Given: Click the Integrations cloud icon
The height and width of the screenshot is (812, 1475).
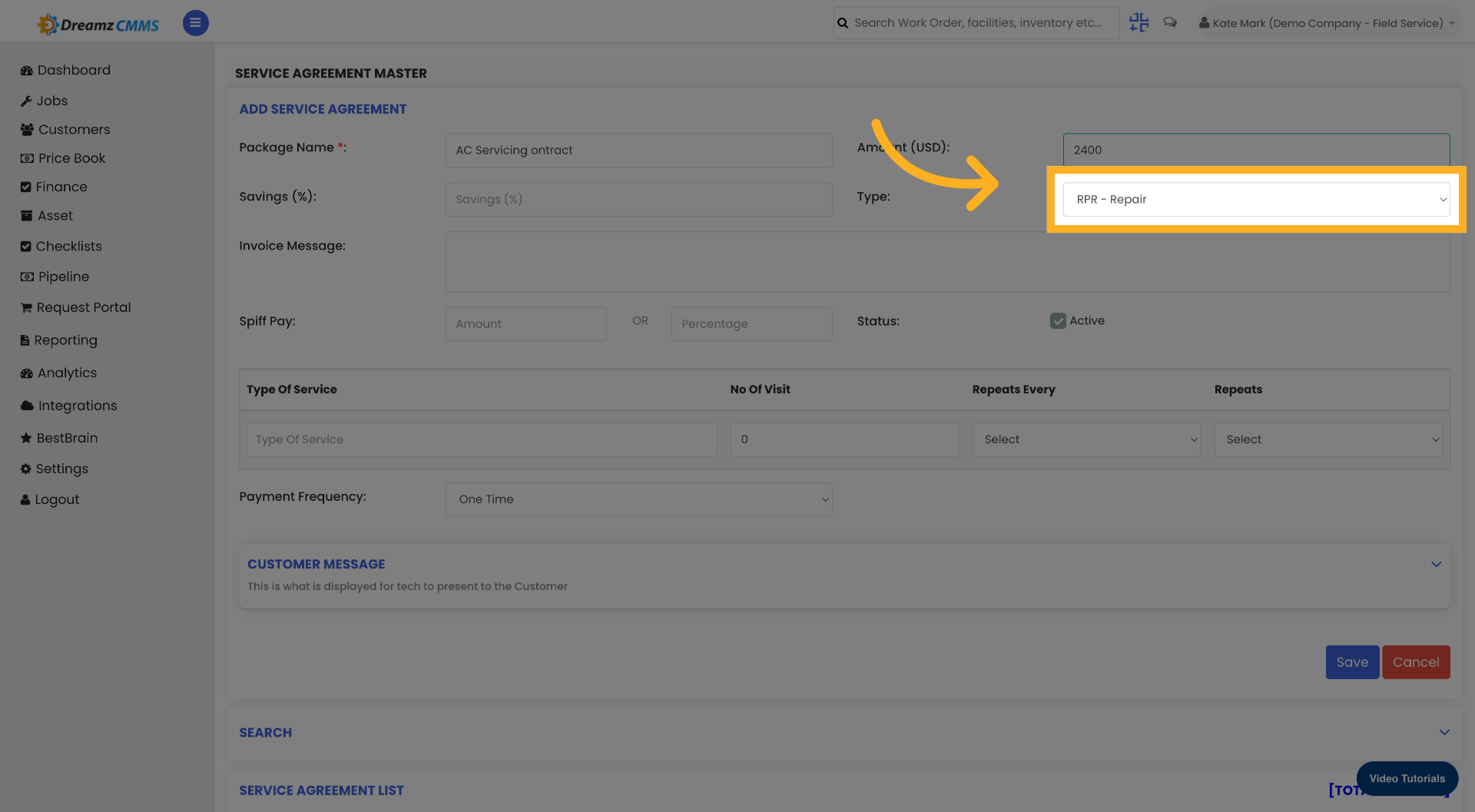Looking at the screenshot, I should coord(25,406).
